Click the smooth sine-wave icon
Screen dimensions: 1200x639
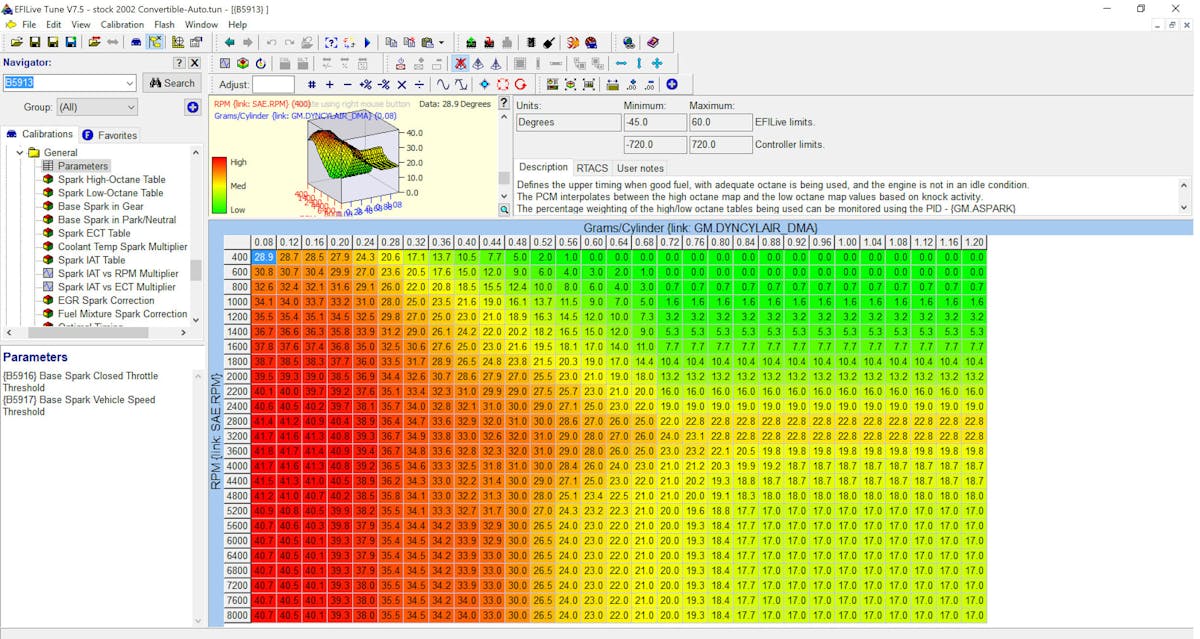point(441,85)
